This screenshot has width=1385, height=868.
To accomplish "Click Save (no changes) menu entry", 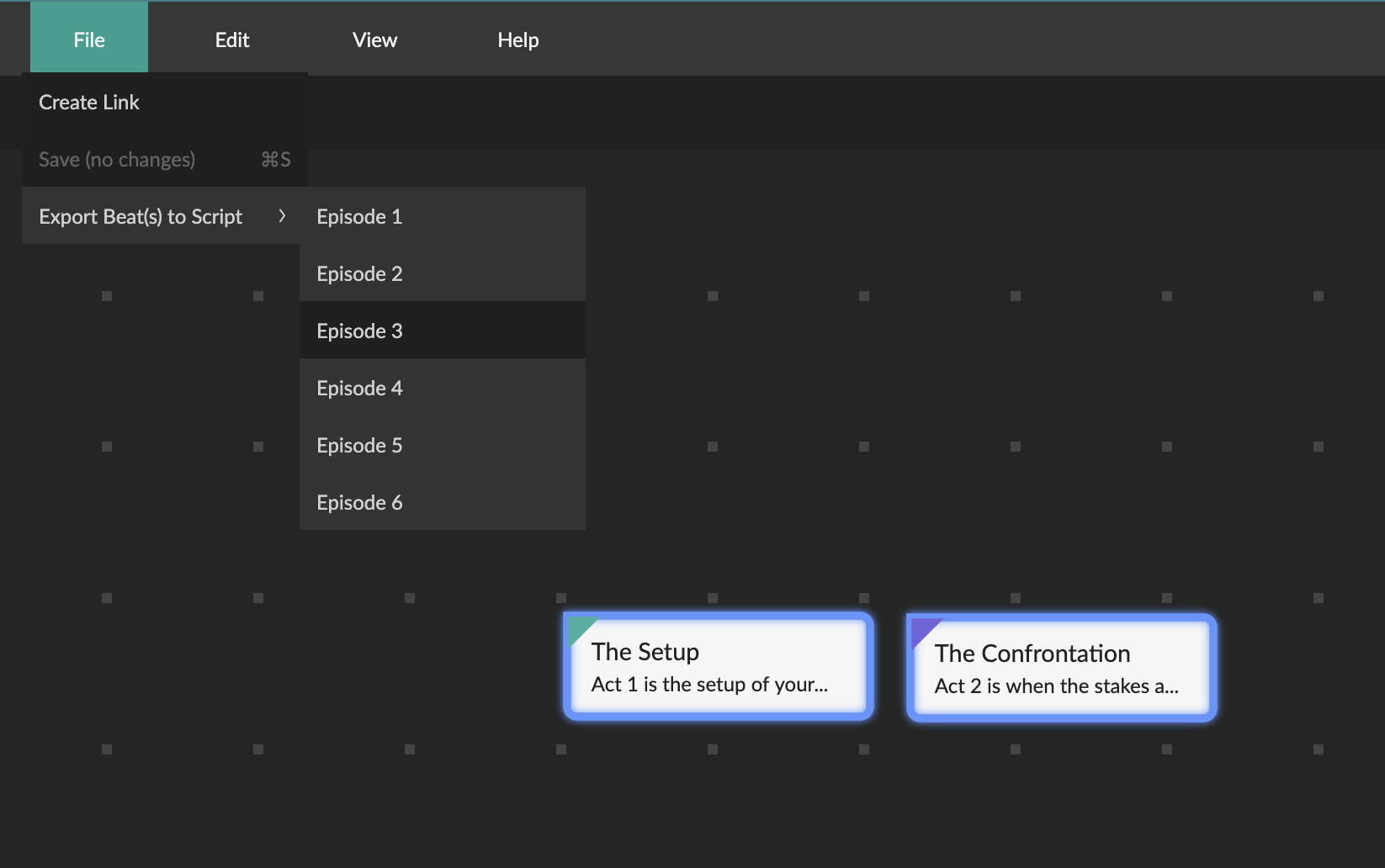I will coord(165,159).
